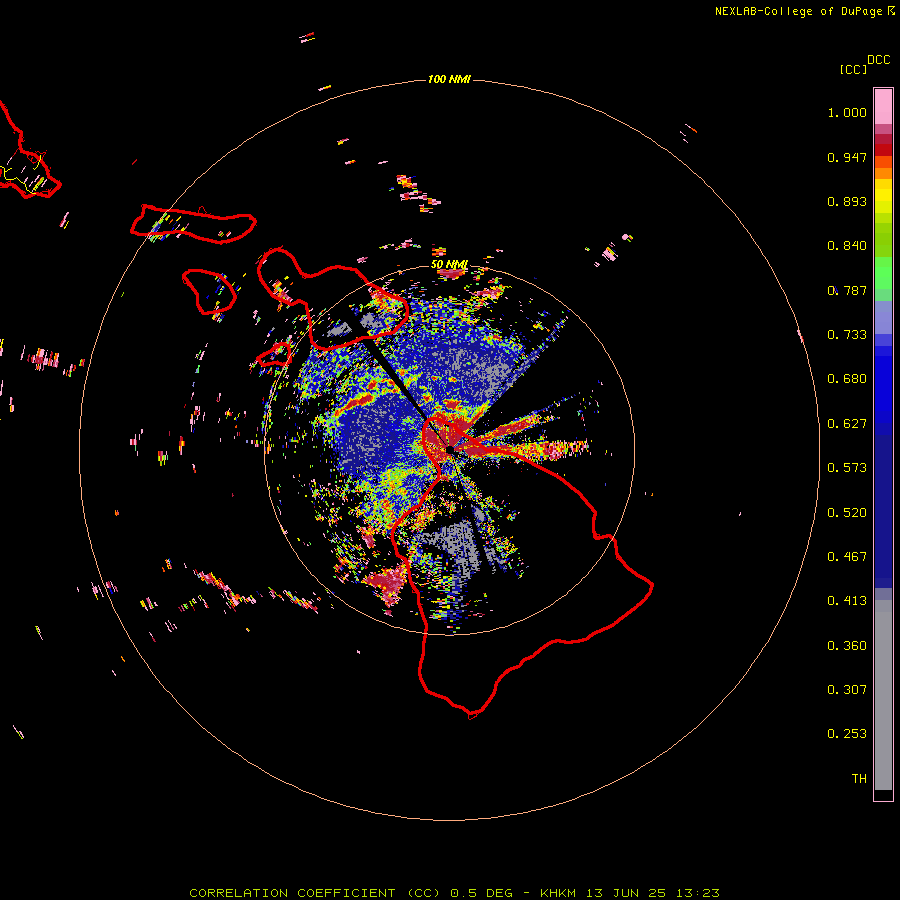The height and width of the screenshot is (900, 900).
Task: Click the 0.307 color scale value
Action: tap(847, 690)
